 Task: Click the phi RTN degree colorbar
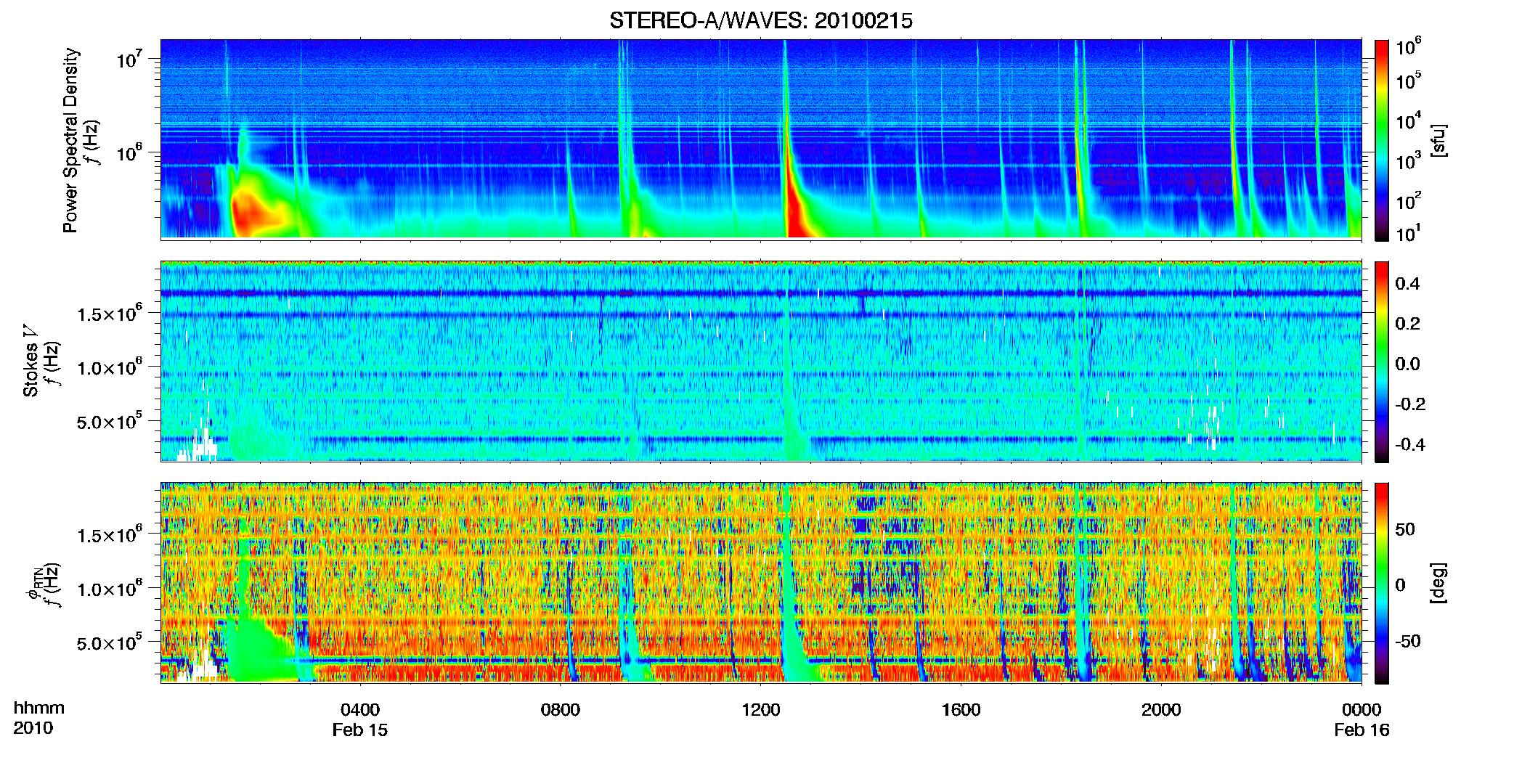coord(1382,583)
